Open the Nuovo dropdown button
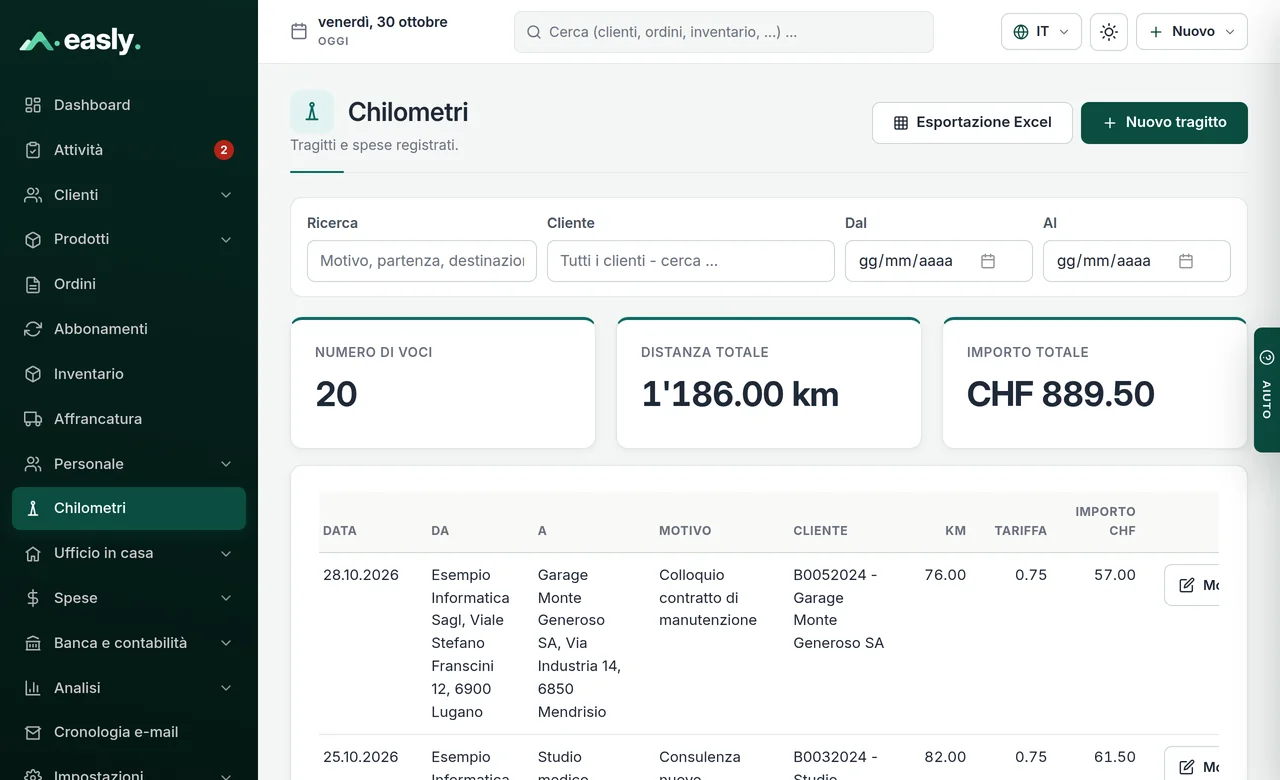Viewport: 1280px width, 780px height. point(1192,32)
